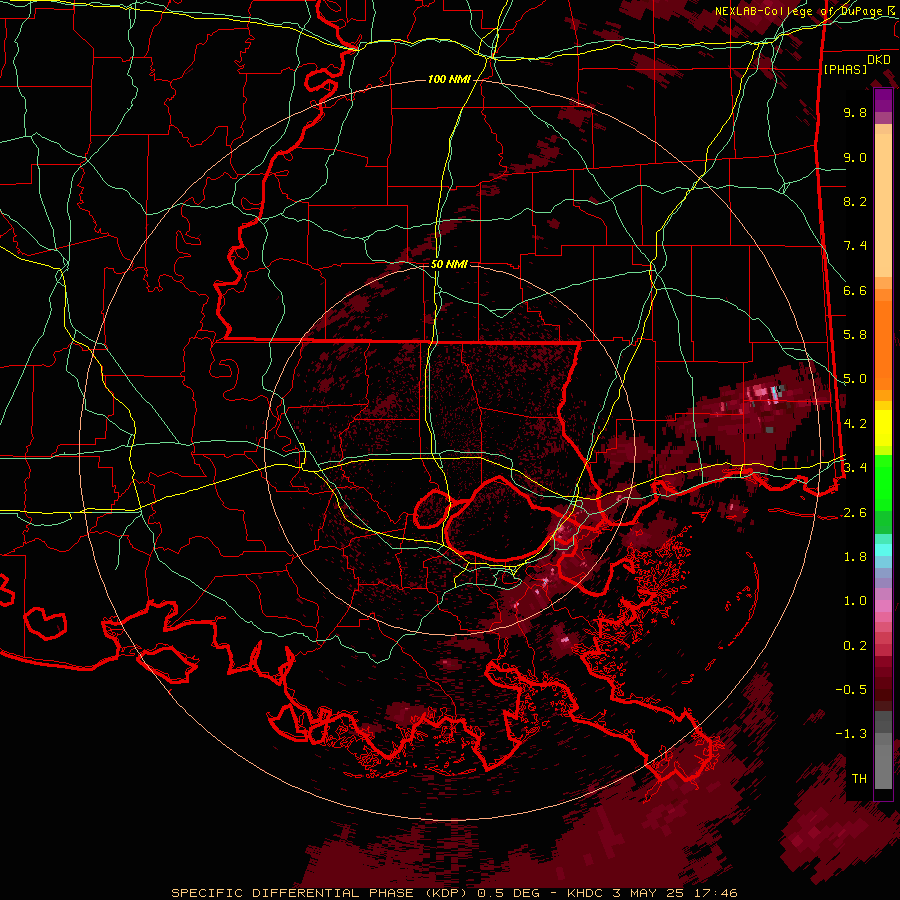
Task: Click the 5.8 scale value
Action: (855, 335)
